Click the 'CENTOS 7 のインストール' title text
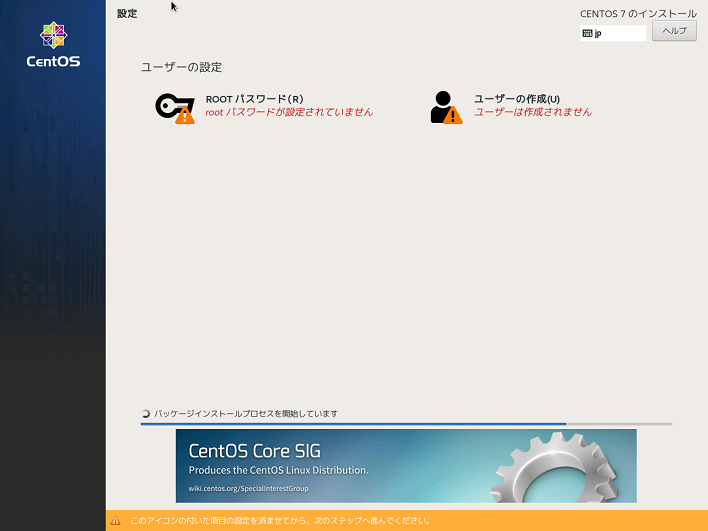The height and width of the screenshot is (531, 708). (638, 14)
